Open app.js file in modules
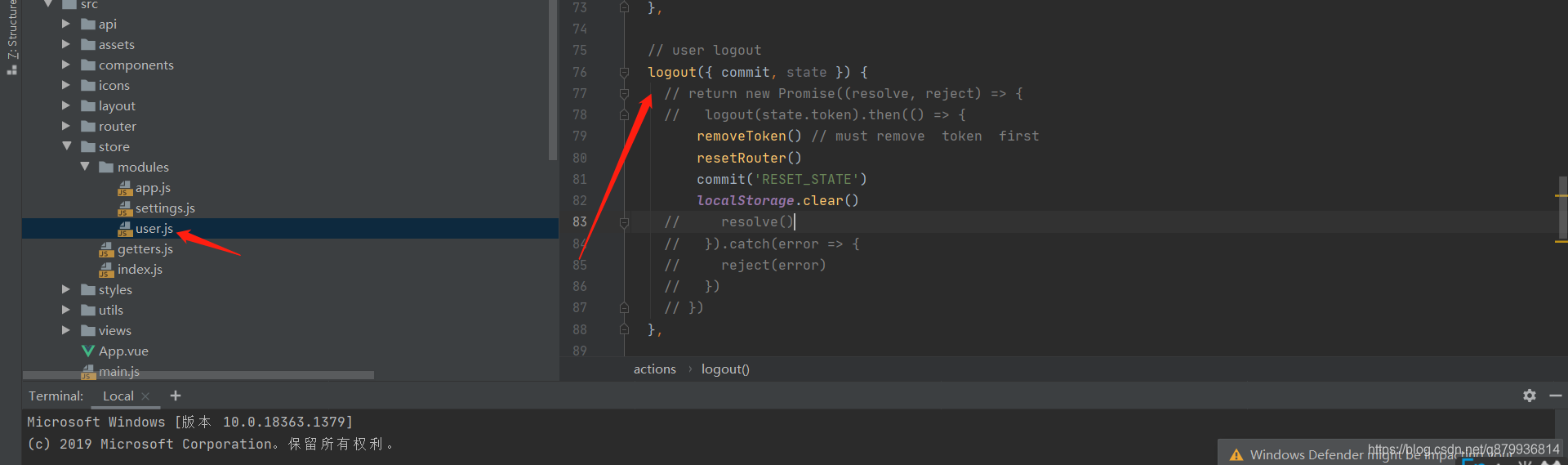The width and height of the screenshot is (1568, 465). click(x=153, y=187)
